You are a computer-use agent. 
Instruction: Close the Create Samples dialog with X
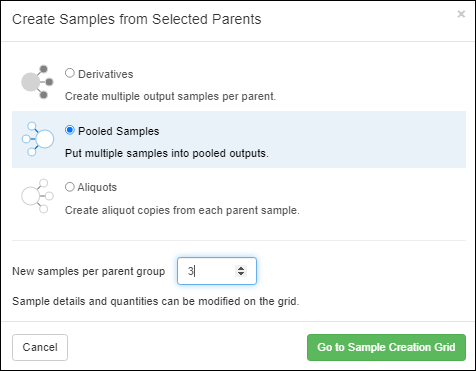461,14
